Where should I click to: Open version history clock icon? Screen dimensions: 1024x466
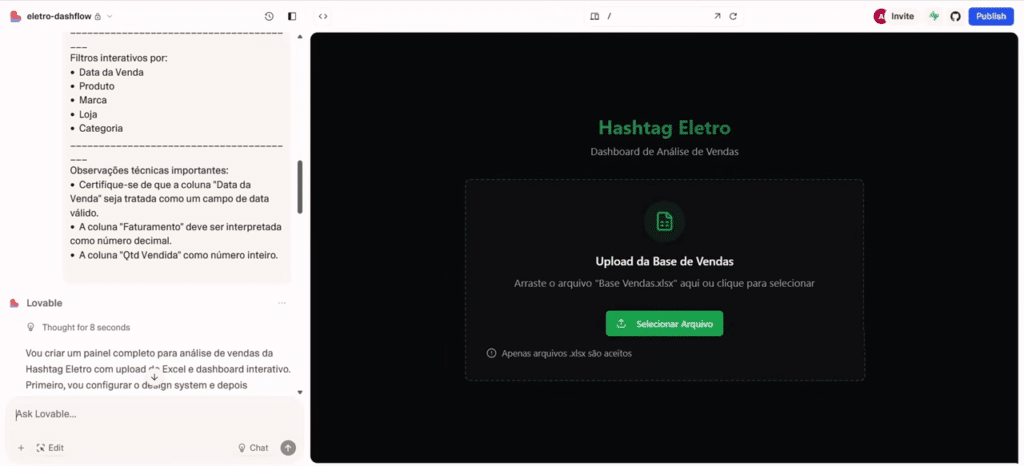(x=269, y=16)
